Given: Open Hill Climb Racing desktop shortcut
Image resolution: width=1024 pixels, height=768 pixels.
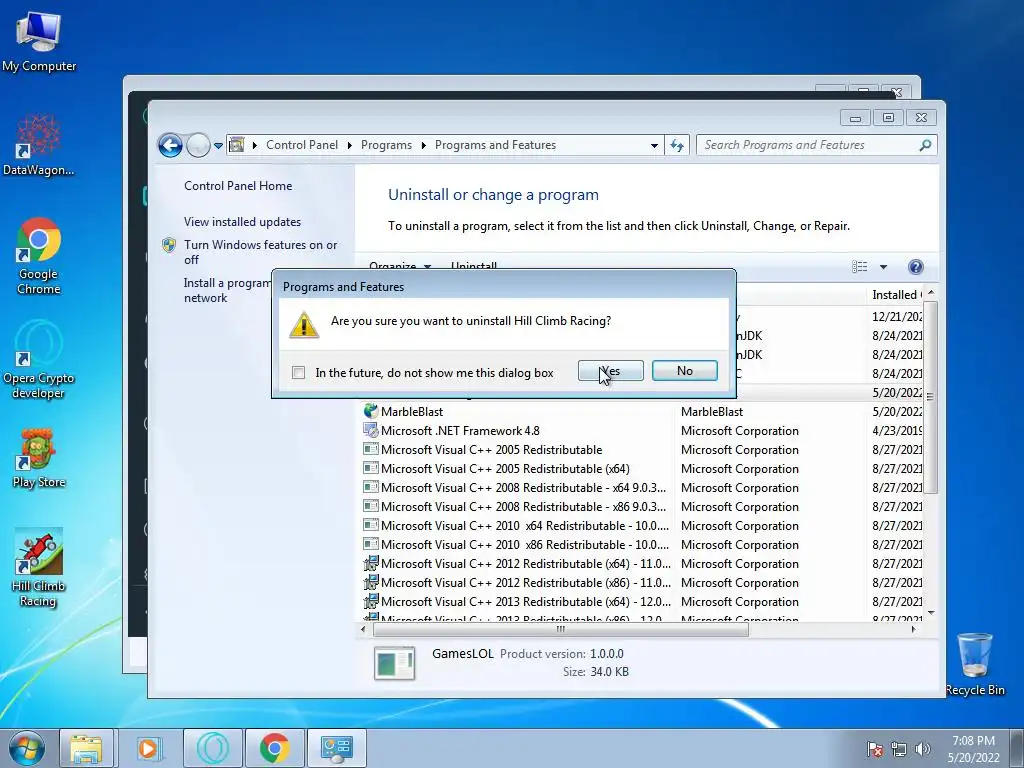Looking at the screenshot, I should [x=39, y=568].
